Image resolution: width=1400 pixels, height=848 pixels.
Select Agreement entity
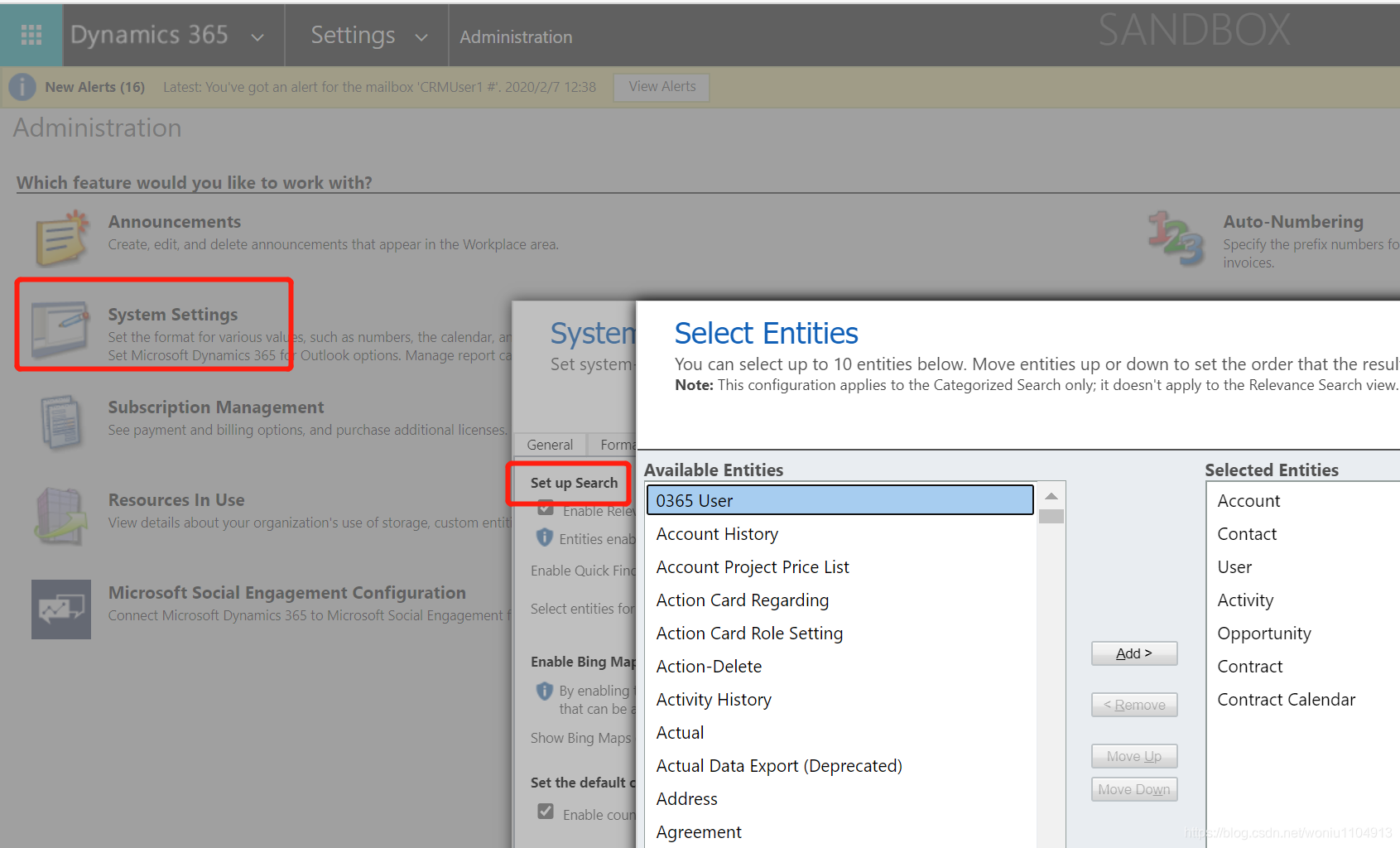840,832
